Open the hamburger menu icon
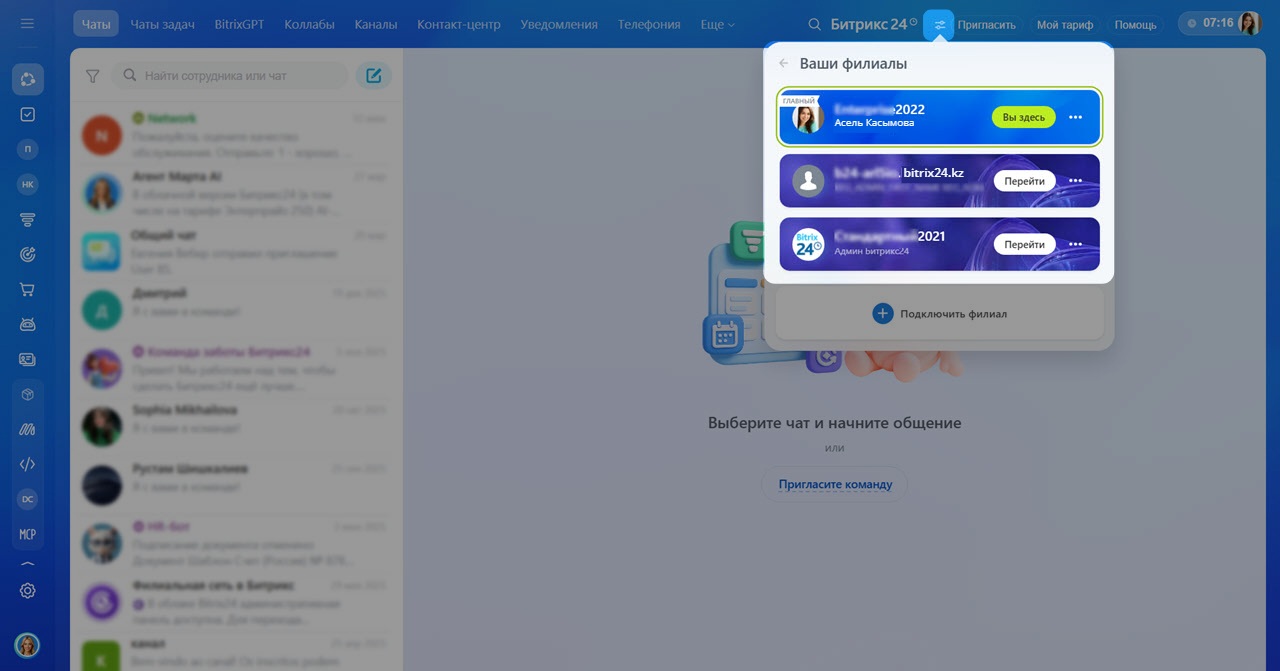Image resolution: width=1280 pixels, height=671 pixels. [x=27, y=24]
